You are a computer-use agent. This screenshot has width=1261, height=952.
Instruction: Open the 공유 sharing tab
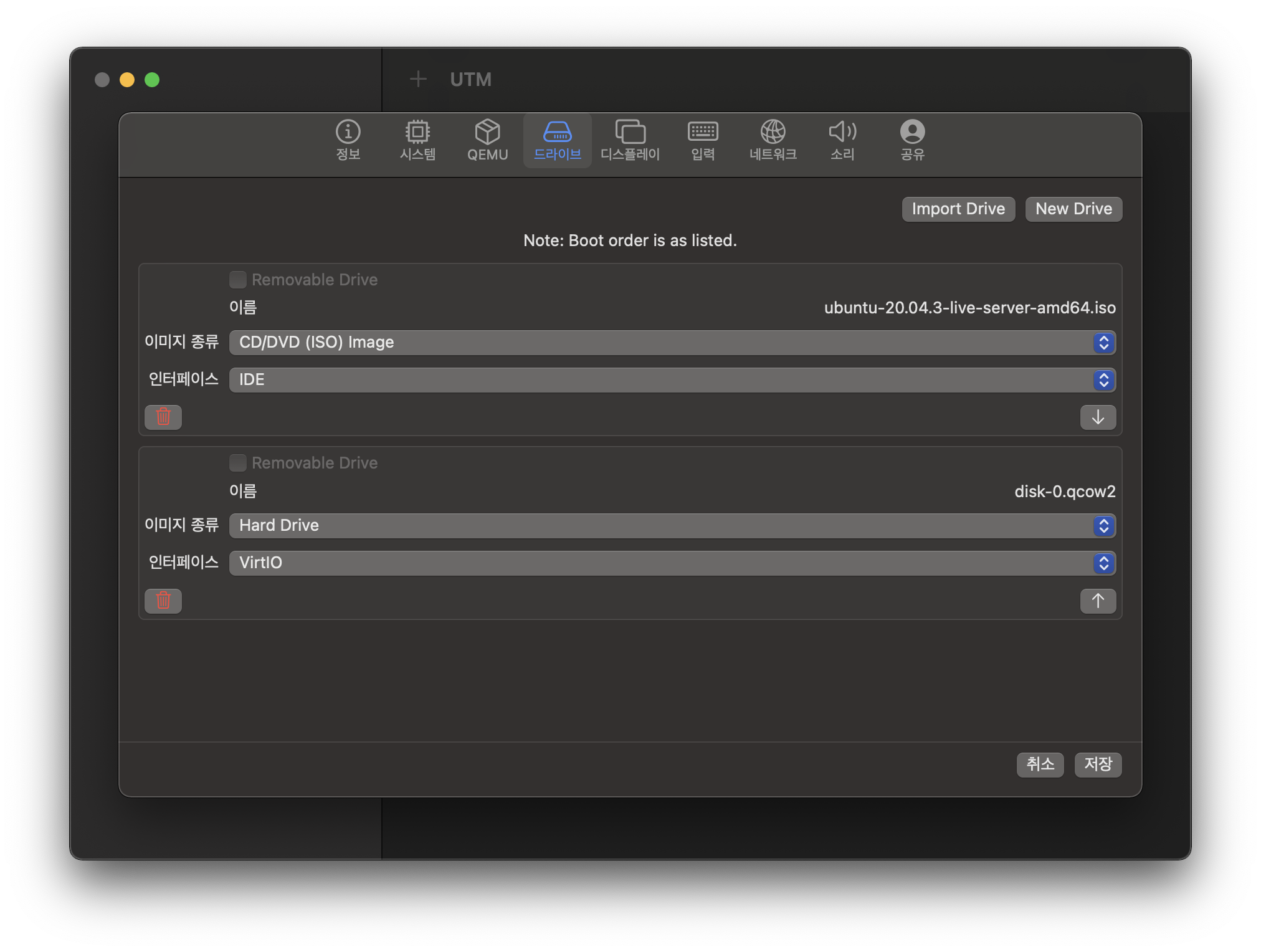(x=912, y=140)
